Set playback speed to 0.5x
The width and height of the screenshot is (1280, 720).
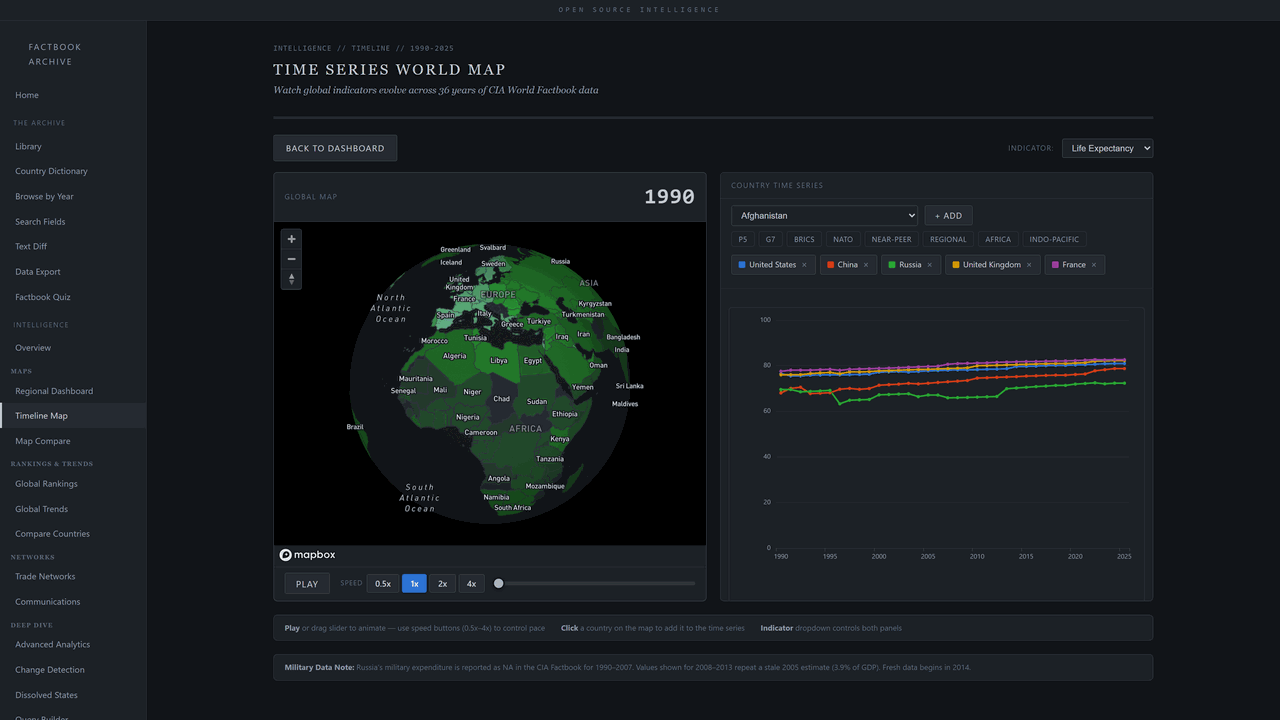pyautogui.click(x=383, y=584)
